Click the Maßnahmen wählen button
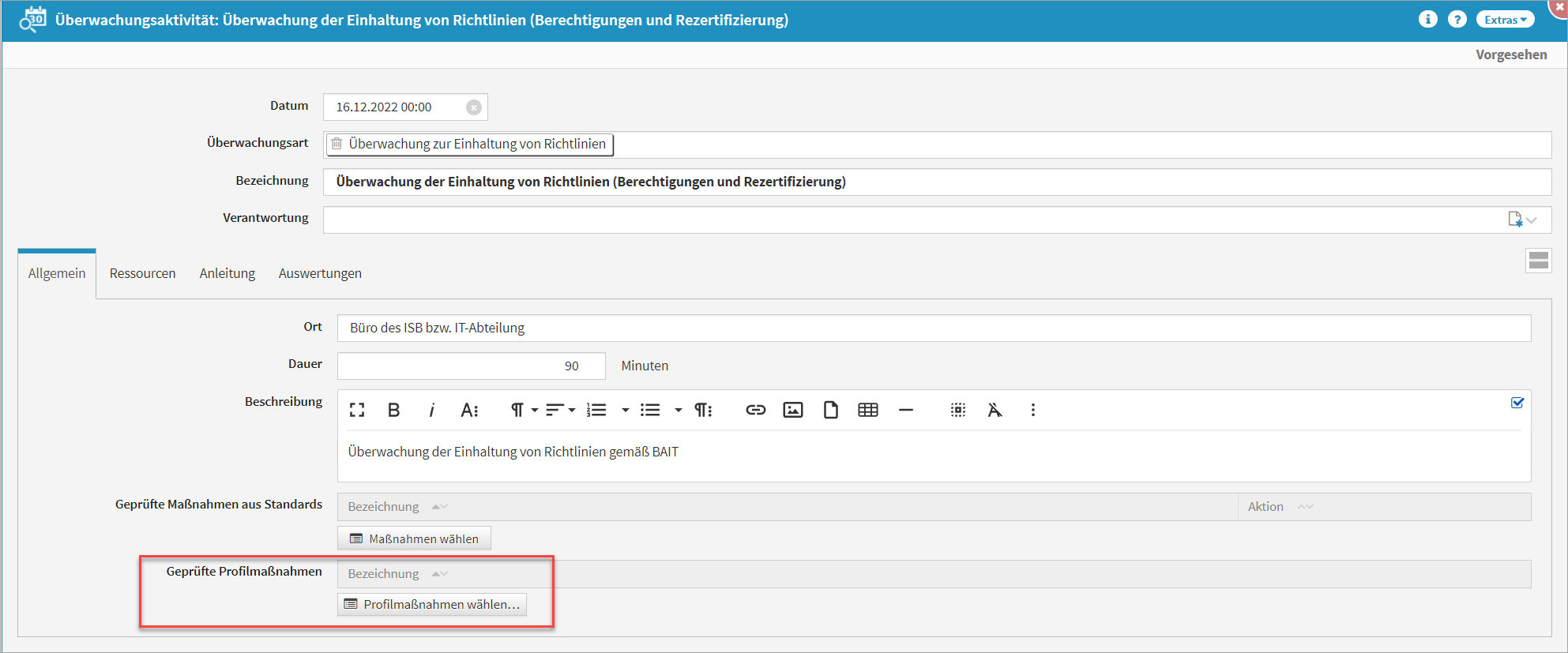Image resolution: width=1568 pixels, height=653 pixels. coord(414,539)
